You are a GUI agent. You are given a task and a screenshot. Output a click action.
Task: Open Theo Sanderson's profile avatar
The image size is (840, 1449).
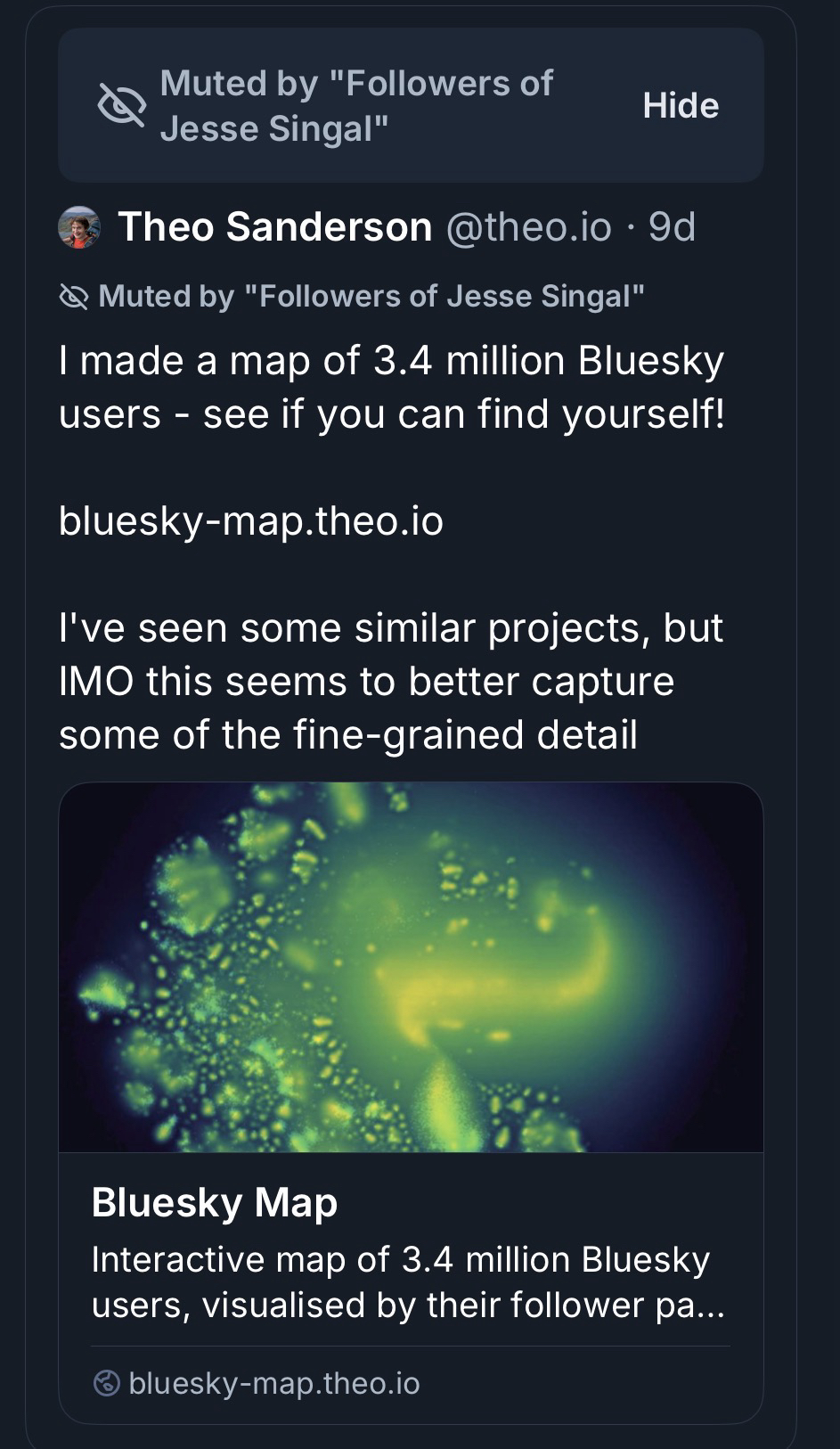79,227
